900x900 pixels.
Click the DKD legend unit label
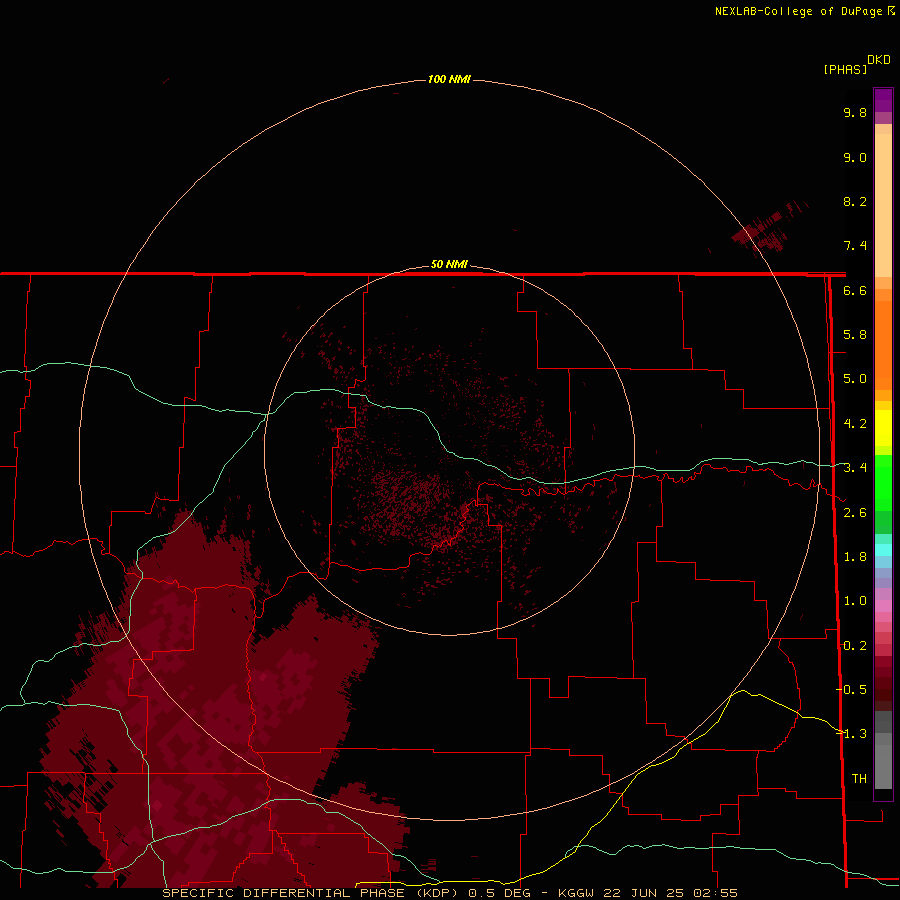pyautogui.click(x=879, y=60)
